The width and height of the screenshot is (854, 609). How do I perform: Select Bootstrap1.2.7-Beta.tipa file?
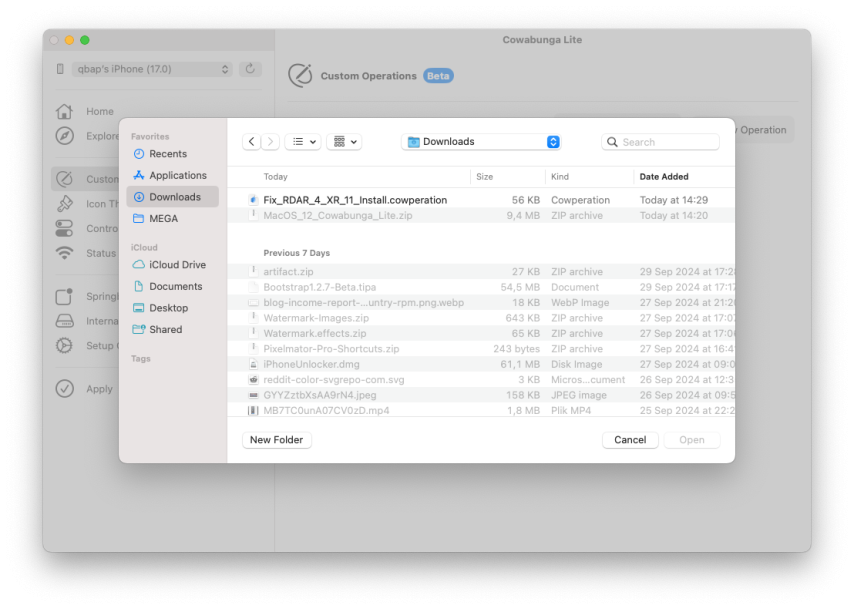coord(481,287)
